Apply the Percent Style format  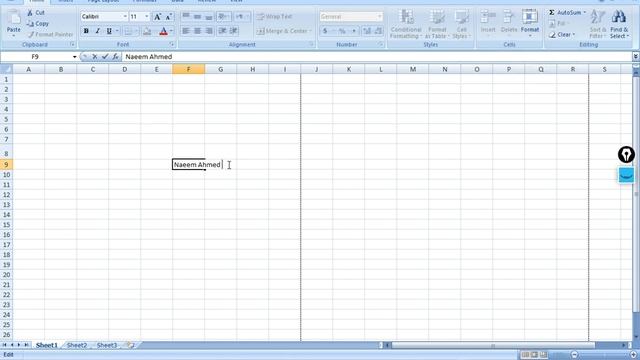(x=342, y=31)
